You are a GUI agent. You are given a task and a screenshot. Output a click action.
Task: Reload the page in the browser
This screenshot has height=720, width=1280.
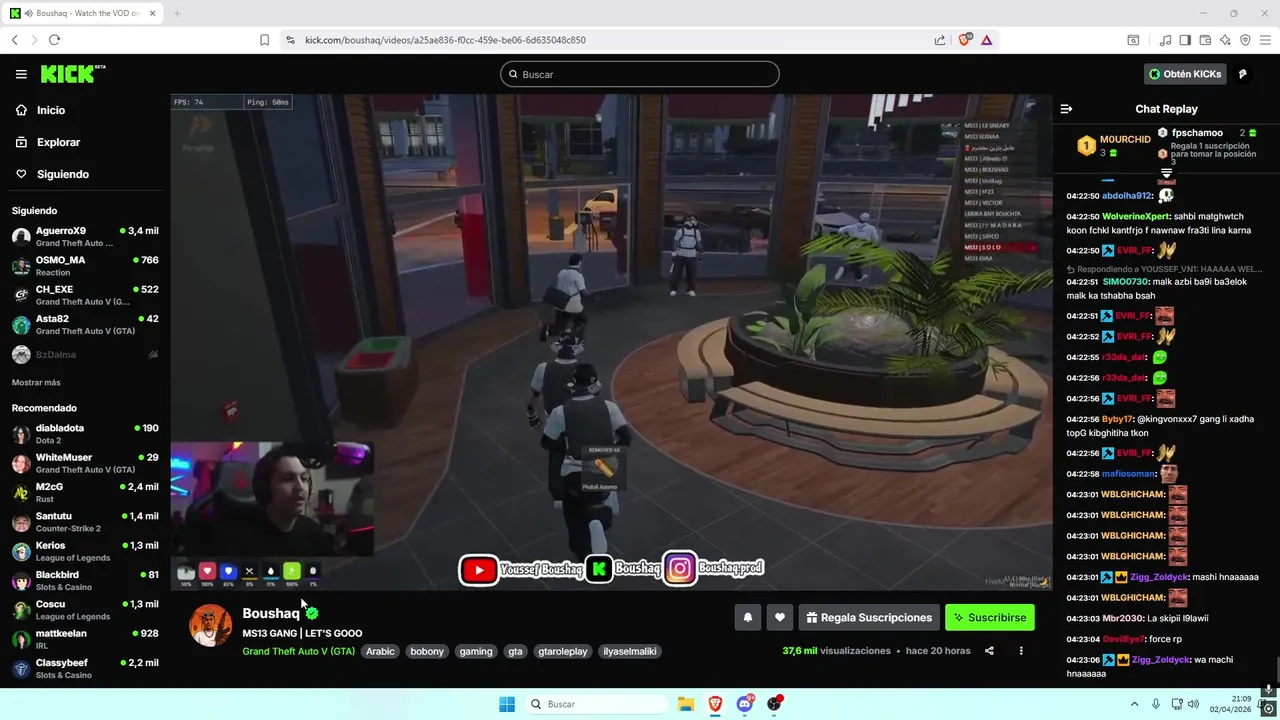pyautogui.click(x=54, y=40)
